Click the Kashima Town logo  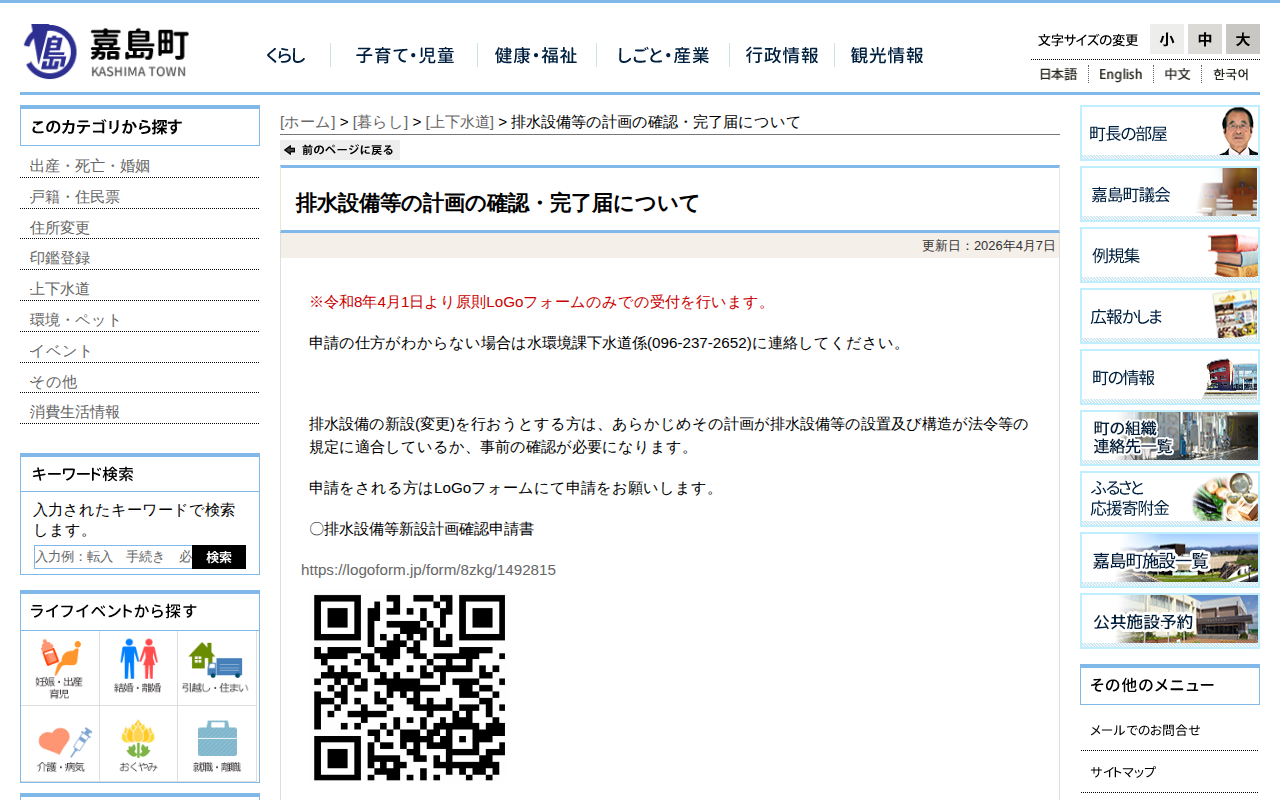tap(106, 51)
